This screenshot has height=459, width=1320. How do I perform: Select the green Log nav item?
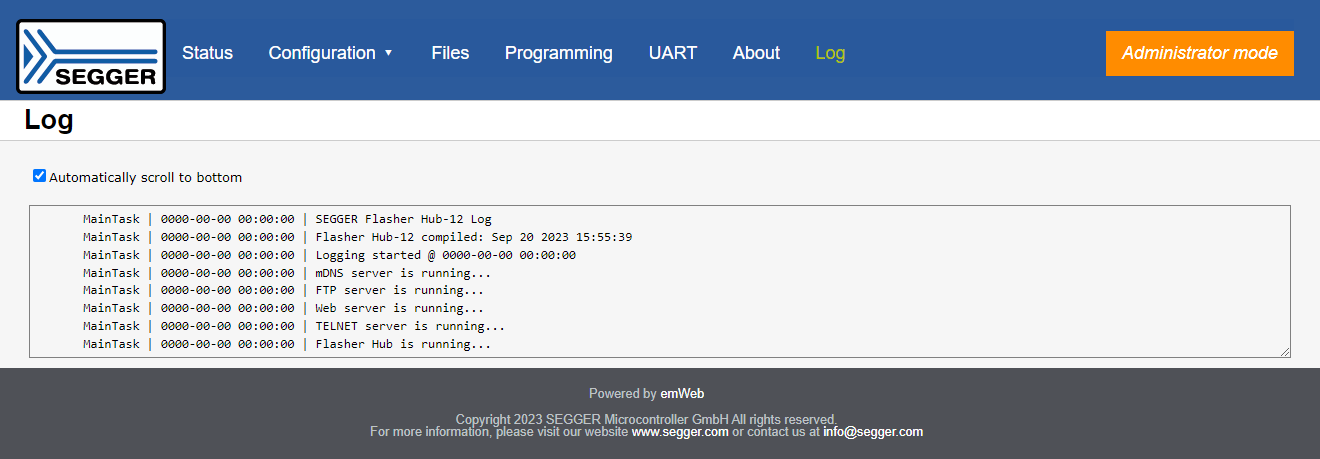[830, 53]
